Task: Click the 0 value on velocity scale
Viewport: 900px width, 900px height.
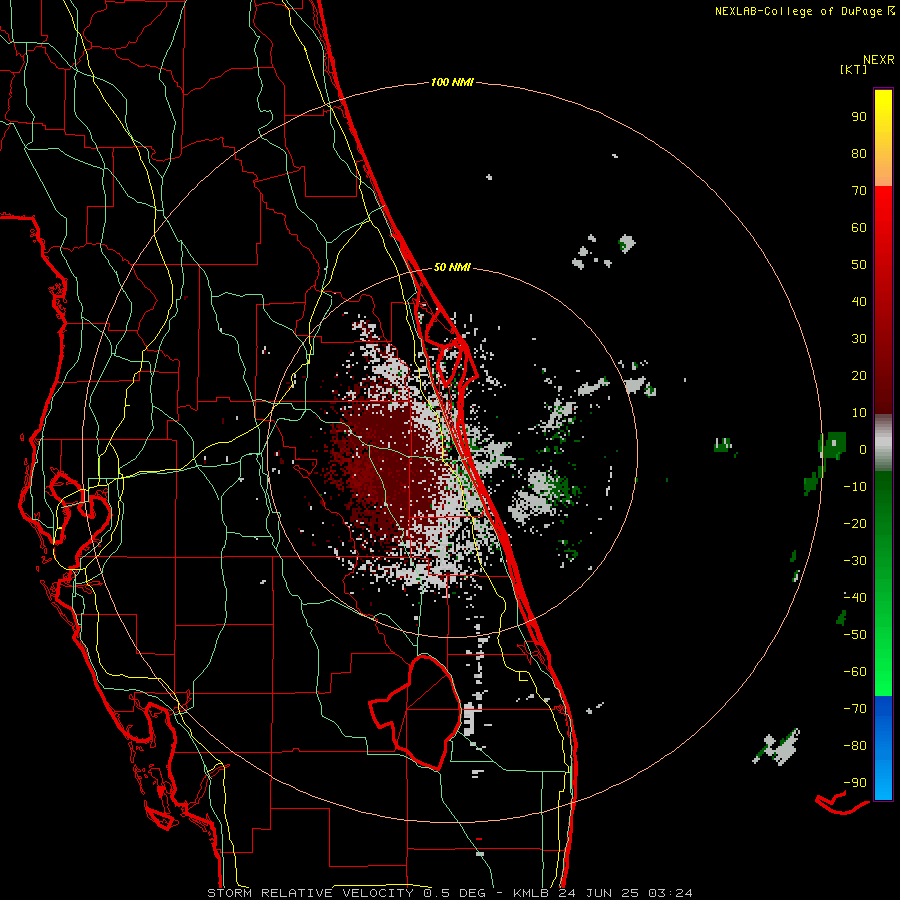Action: pyautogui.click(x=863, y=449)
